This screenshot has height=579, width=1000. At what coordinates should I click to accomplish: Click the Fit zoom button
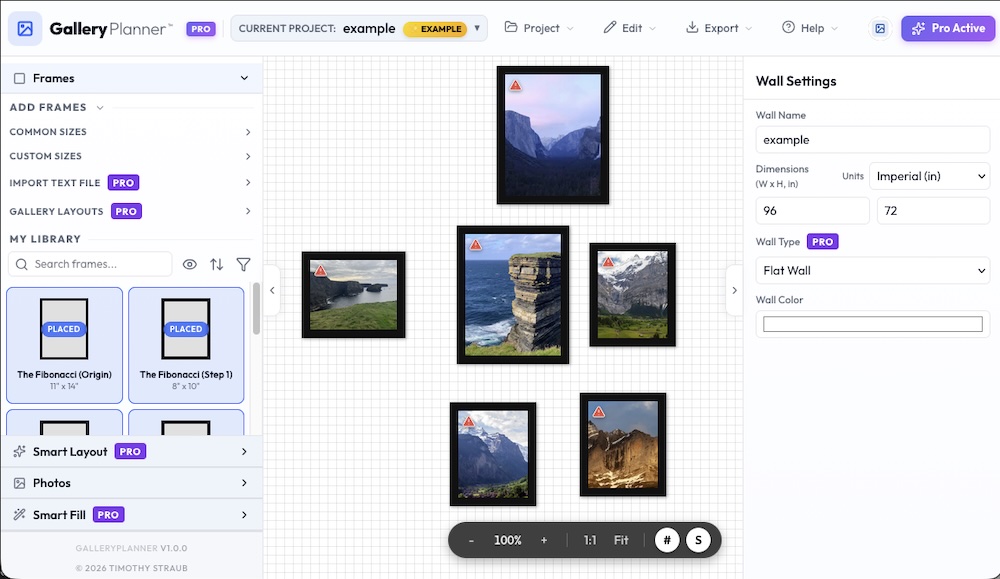click(621, 539)
